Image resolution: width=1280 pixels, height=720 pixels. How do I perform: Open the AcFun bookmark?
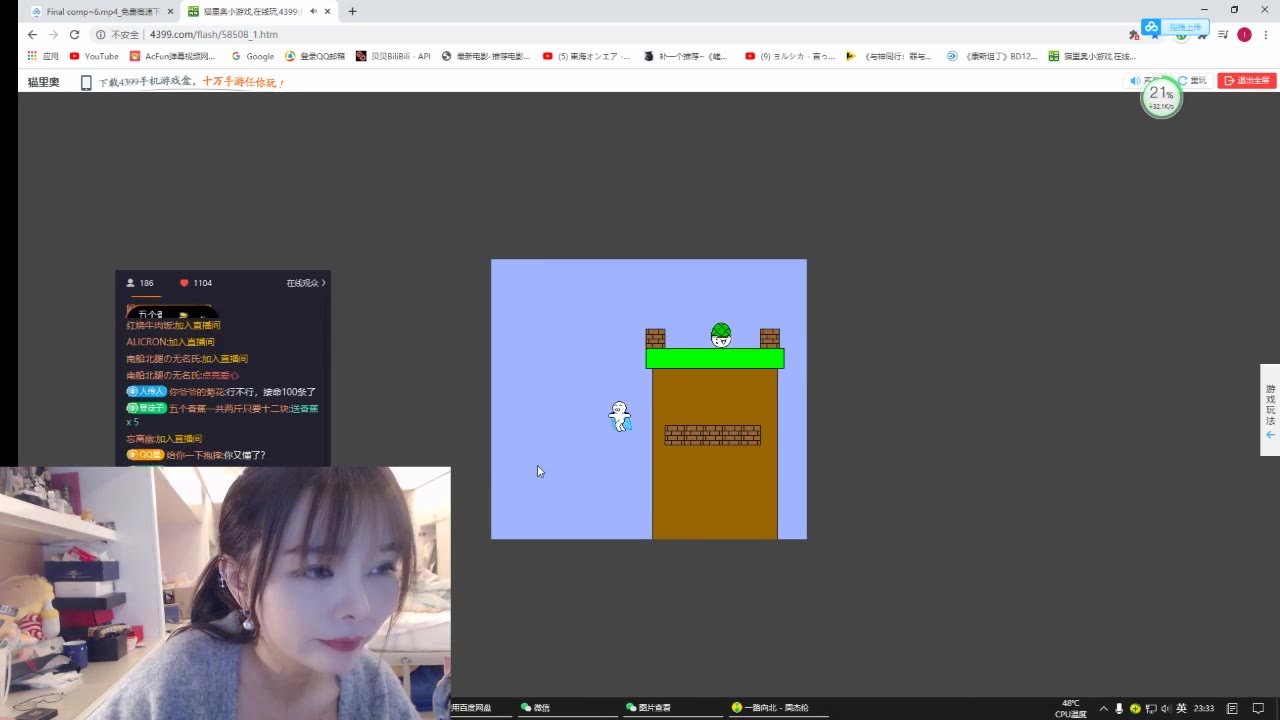(x=173, y=56)
